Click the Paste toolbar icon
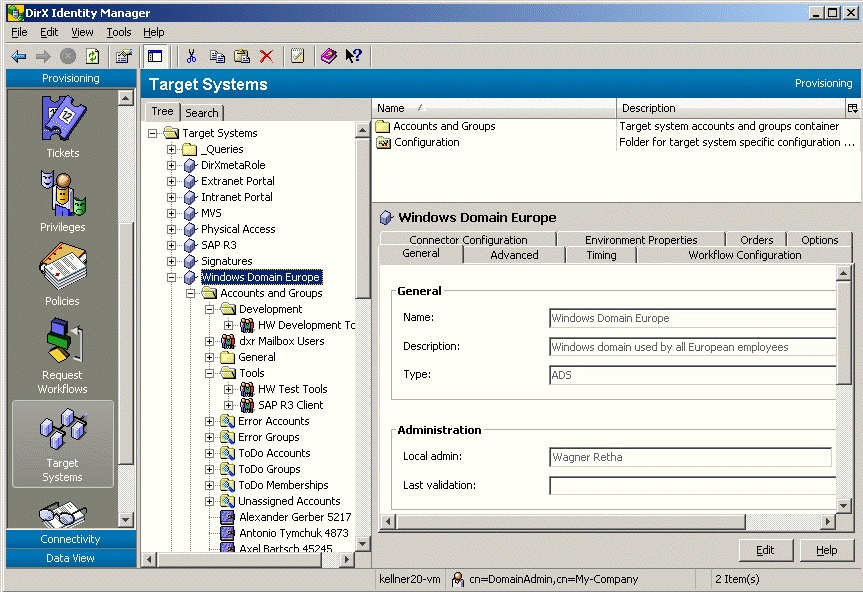863x592 pixels. click(241, 56)
